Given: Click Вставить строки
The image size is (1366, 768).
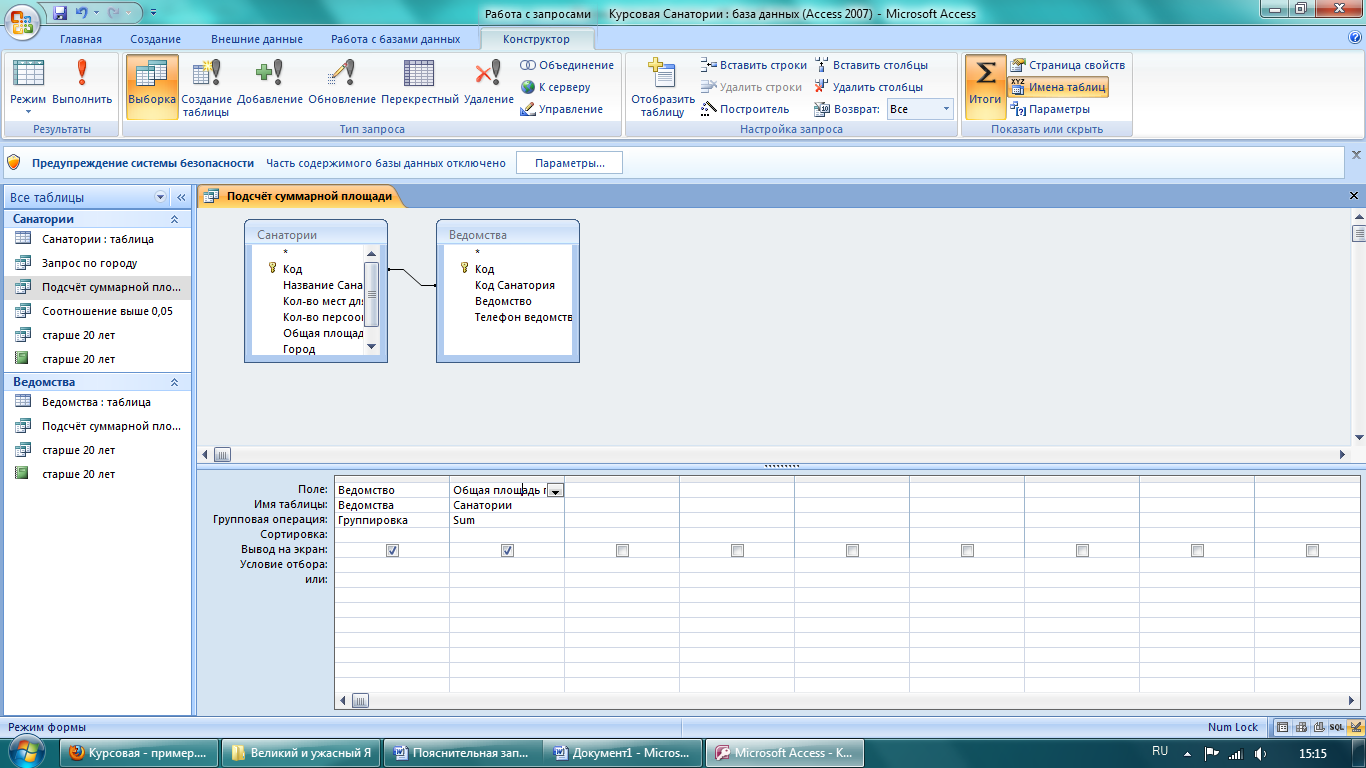Looking at the screenshot, I should pos(753,65).
